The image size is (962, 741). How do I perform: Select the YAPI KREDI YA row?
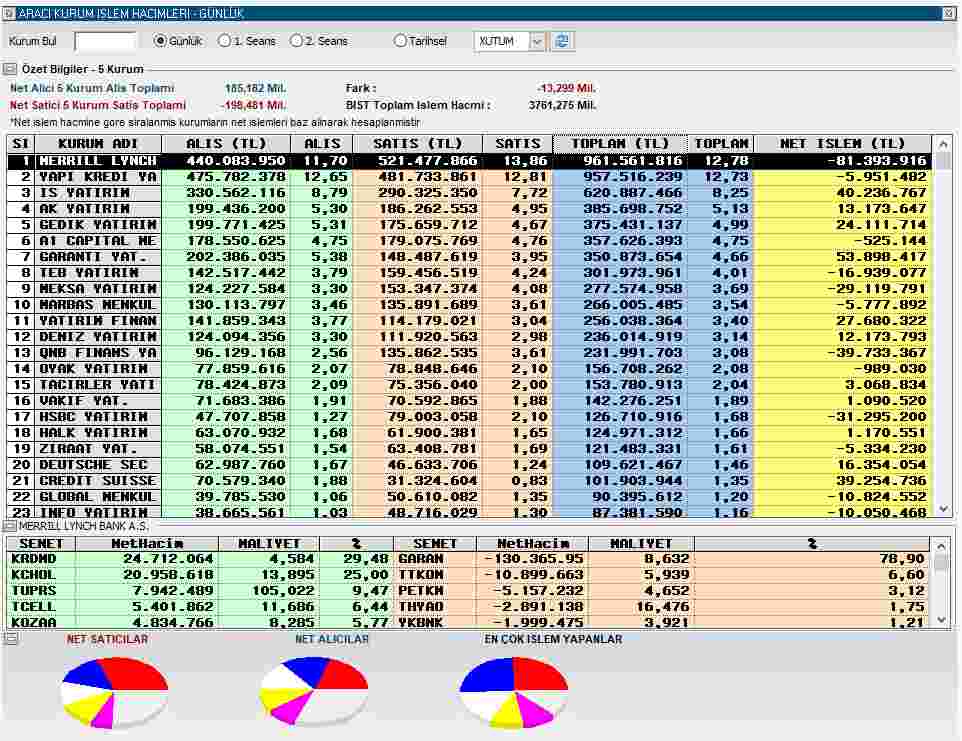tap(469, 177)
